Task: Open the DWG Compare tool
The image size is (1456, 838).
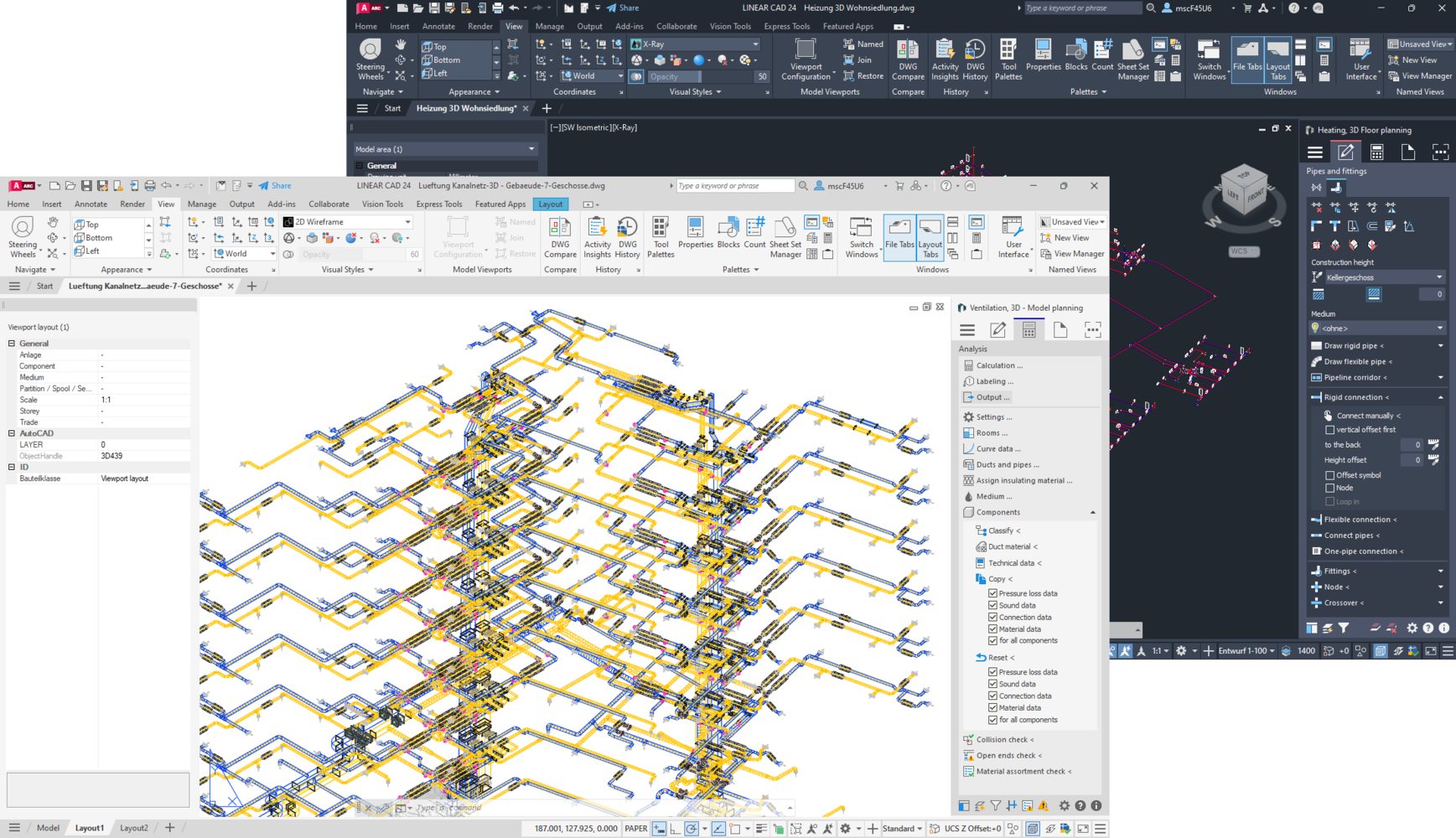Action: 560,235
